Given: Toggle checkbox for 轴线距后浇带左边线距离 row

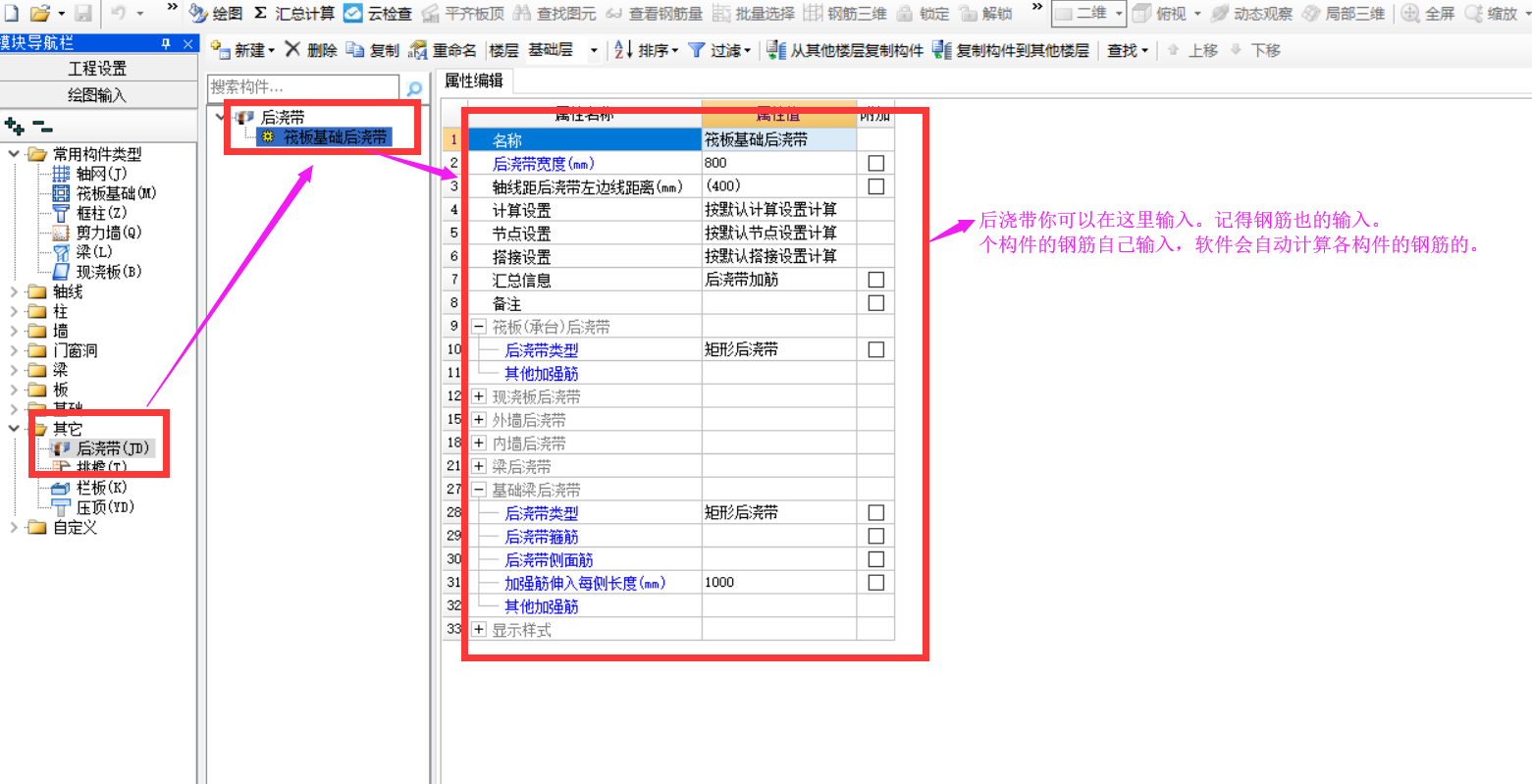Looking at the screenshot, I should coord(876,186).
